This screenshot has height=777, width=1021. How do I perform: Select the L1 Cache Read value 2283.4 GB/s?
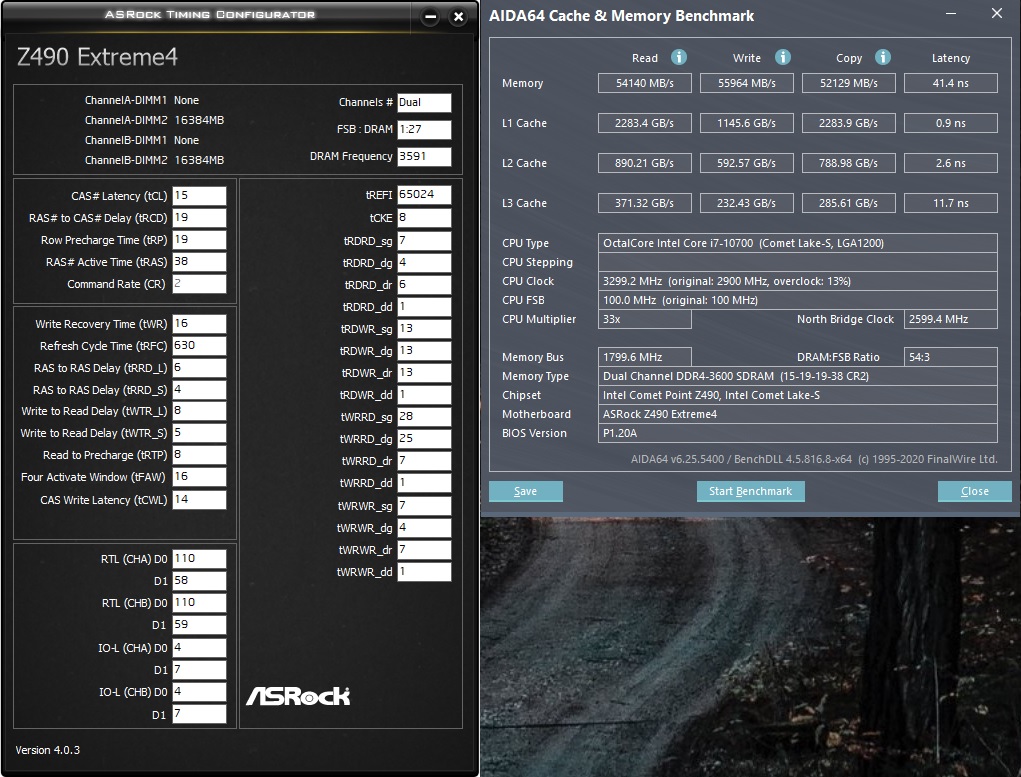click(x=645, y=123)
